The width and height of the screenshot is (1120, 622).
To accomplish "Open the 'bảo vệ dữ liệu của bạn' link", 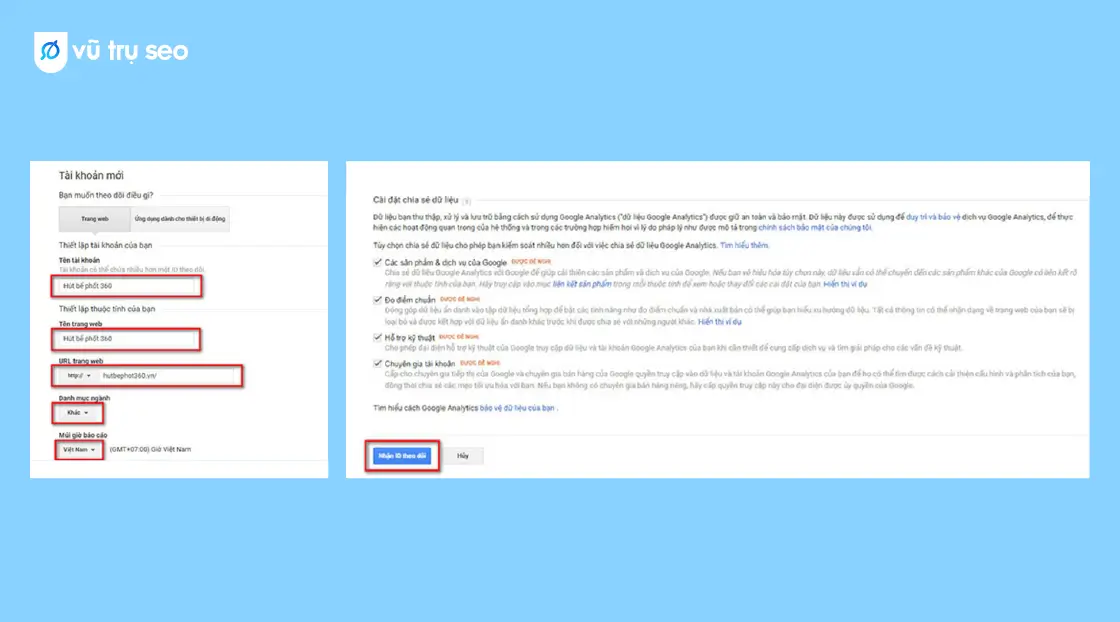I will tap(517, 408).
